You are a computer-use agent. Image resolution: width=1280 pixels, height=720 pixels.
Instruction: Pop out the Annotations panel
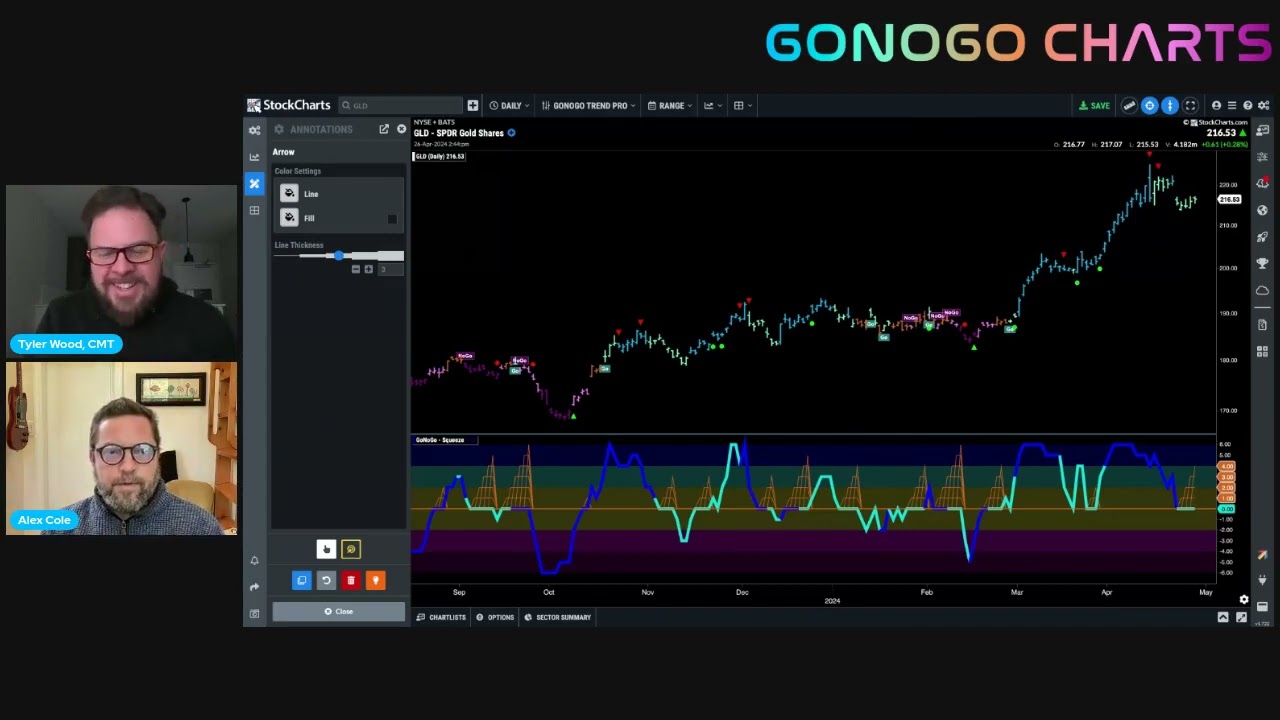tap(384, 129)
